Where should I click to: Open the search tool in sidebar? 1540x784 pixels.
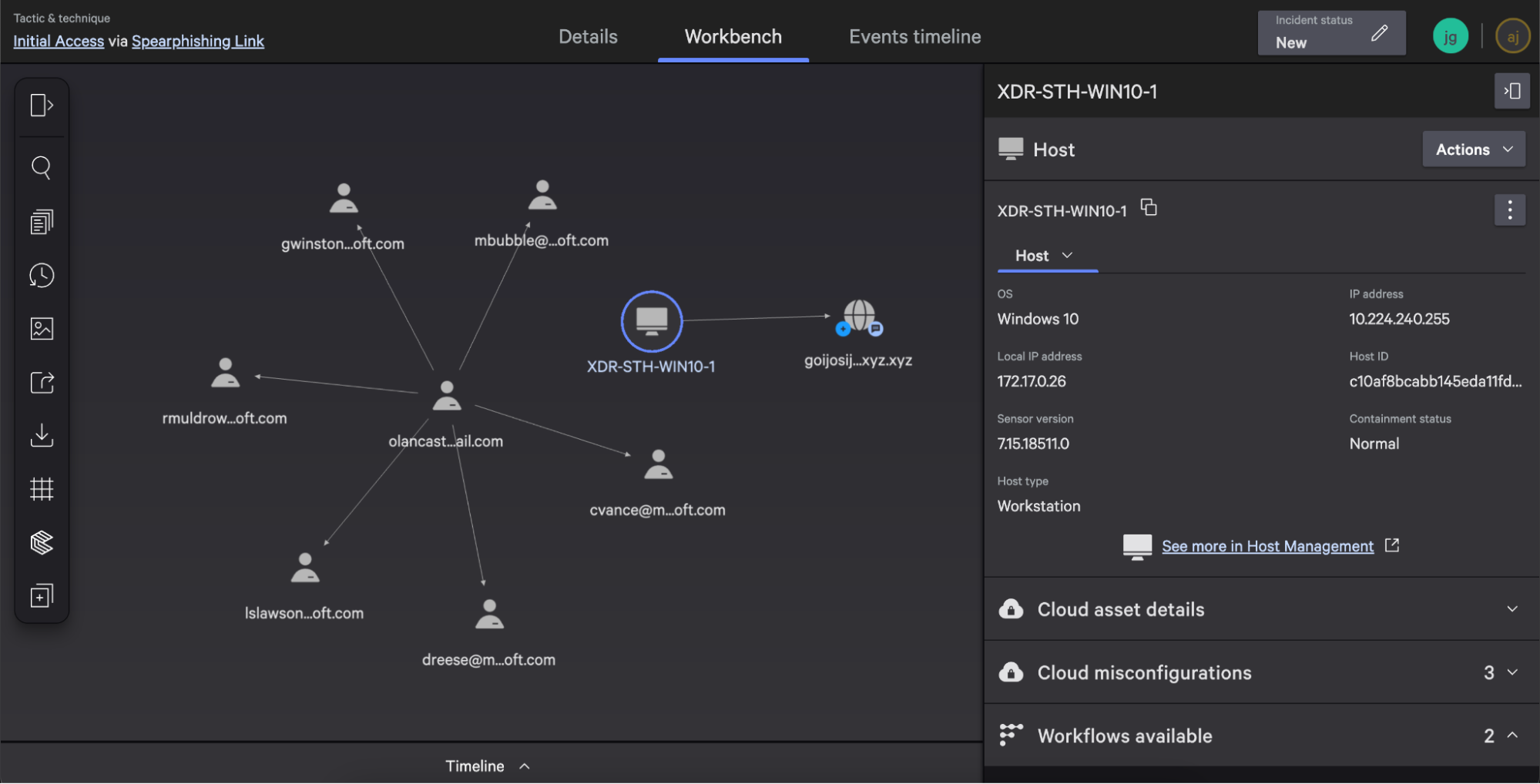coord(42,167)
